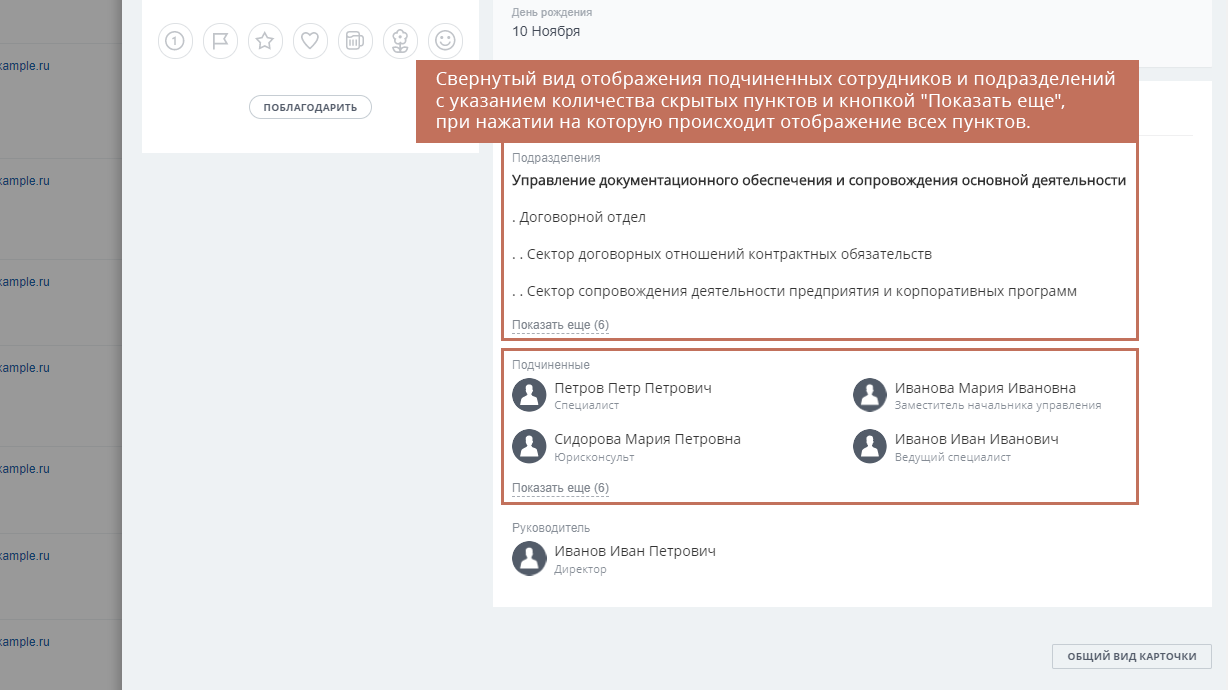Expand subordinates list with Показать еще (6)
This screenshot has height=690, width=1228.
click(x=560, y=488)
